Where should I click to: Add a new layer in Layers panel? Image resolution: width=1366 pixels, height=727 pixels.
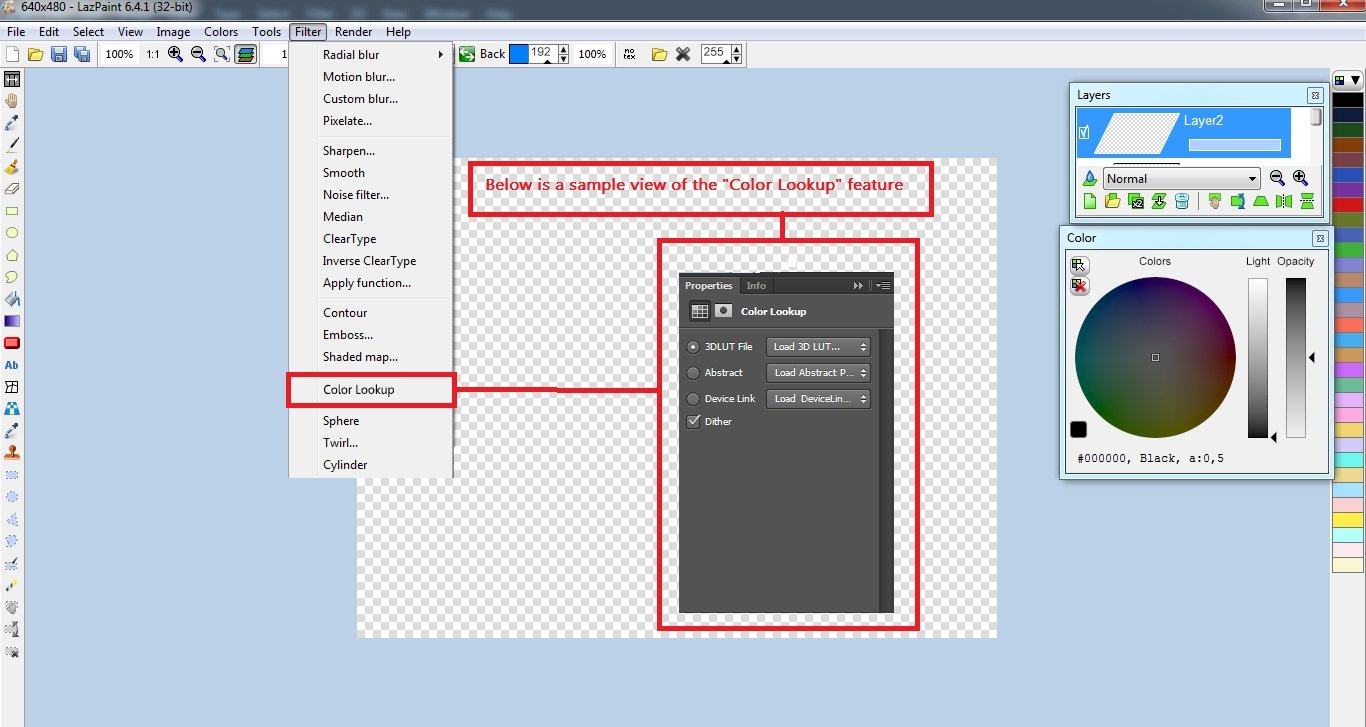[1090, 202]
